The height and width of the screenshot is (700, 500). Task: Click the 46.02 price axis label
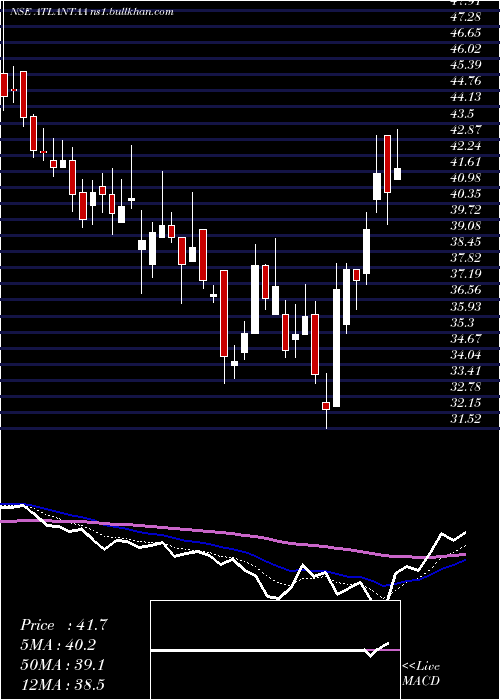click(x=466, y=49)
